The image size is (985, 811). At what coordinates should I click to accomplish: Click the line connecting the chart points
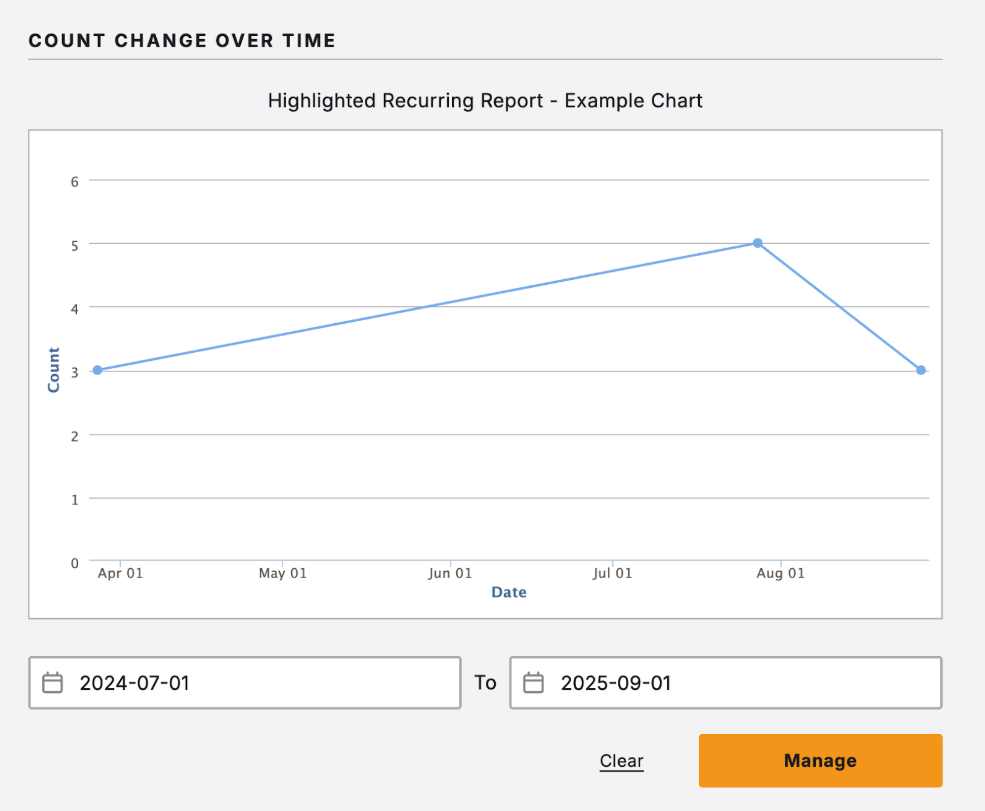tap(430, 306)
